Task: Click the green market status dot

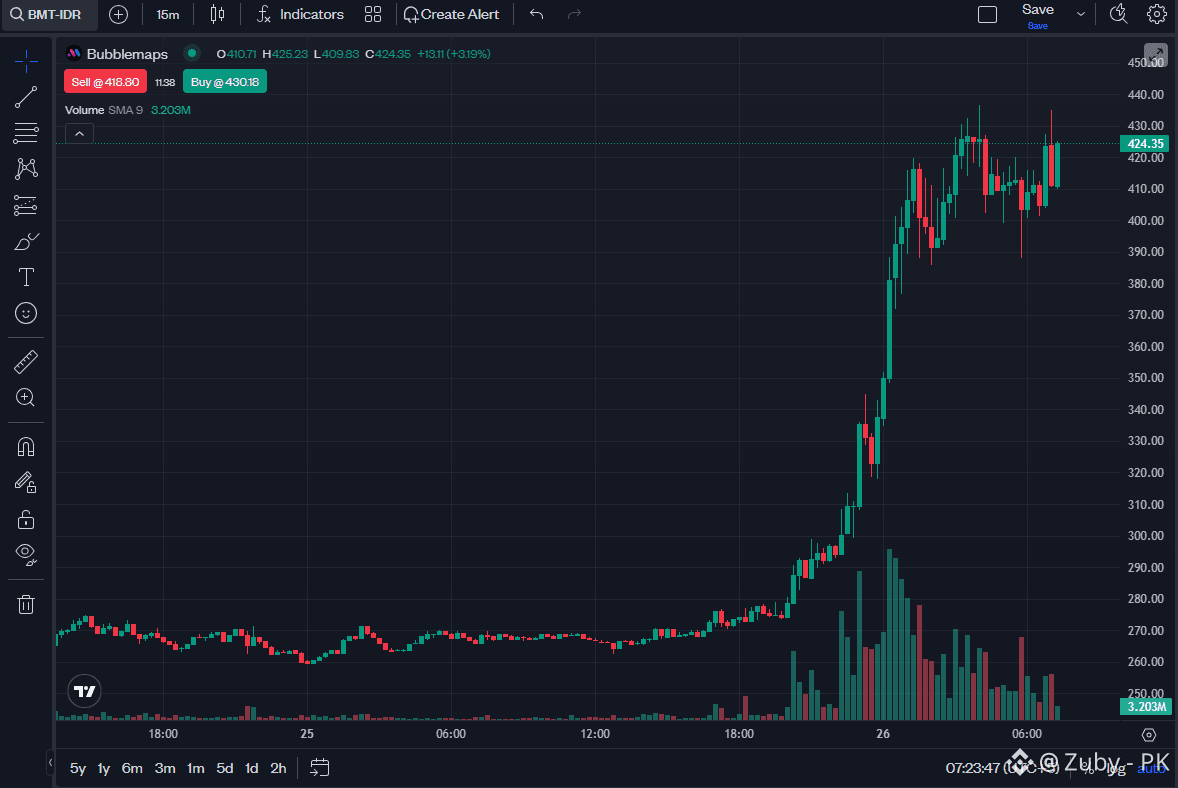Action: (x=192, y=53)
